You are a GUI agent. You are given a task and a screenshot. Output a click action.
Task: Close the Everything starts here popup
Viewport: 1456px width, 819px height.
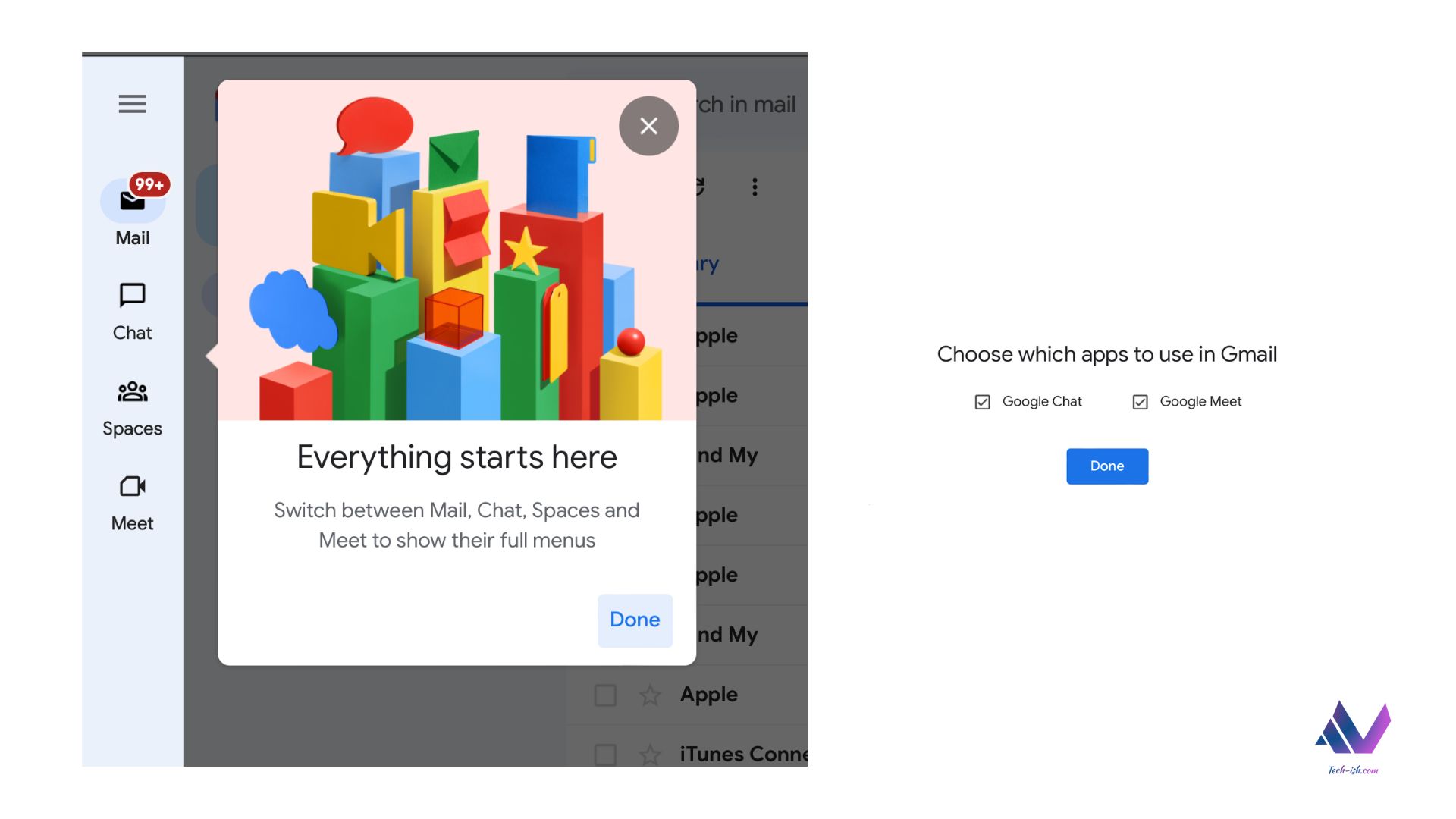[x=648, y=126]
